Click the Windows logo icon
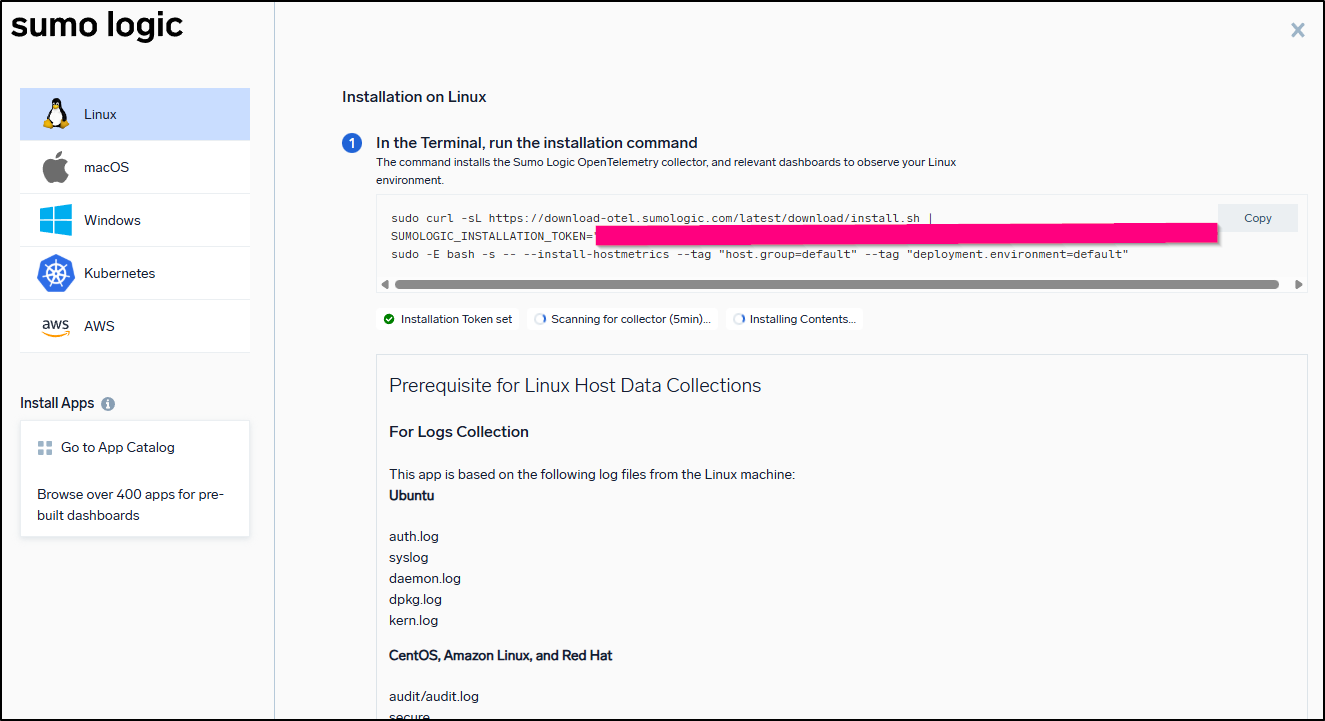This screenshot has height=721, width=1325. tap(56, 220)
